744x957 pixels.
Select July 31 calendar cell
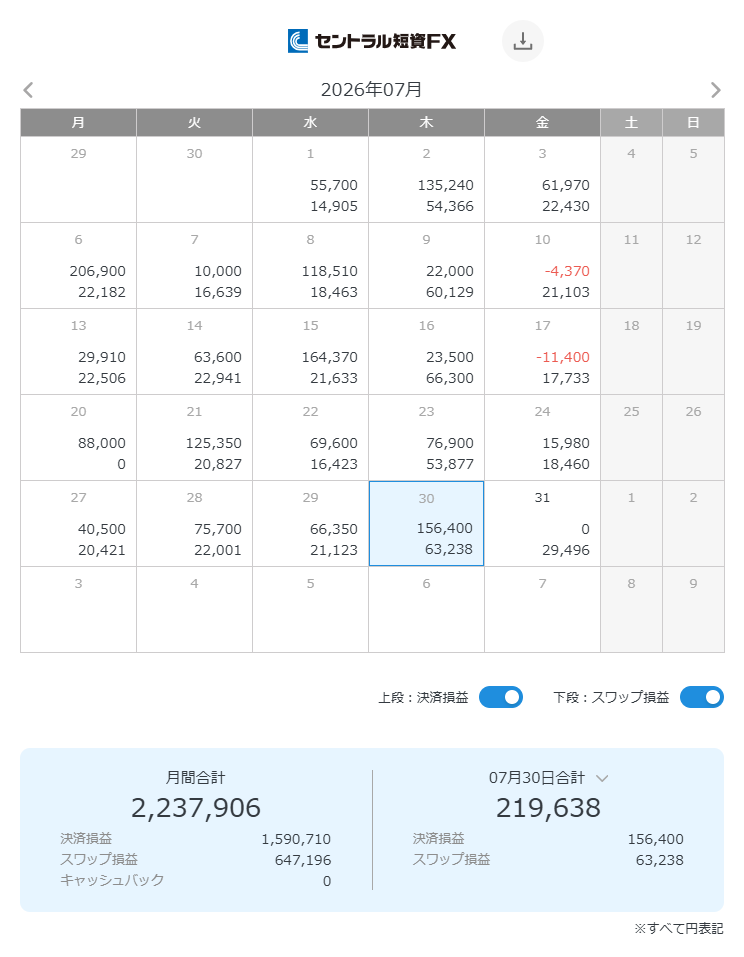[543, 524]
